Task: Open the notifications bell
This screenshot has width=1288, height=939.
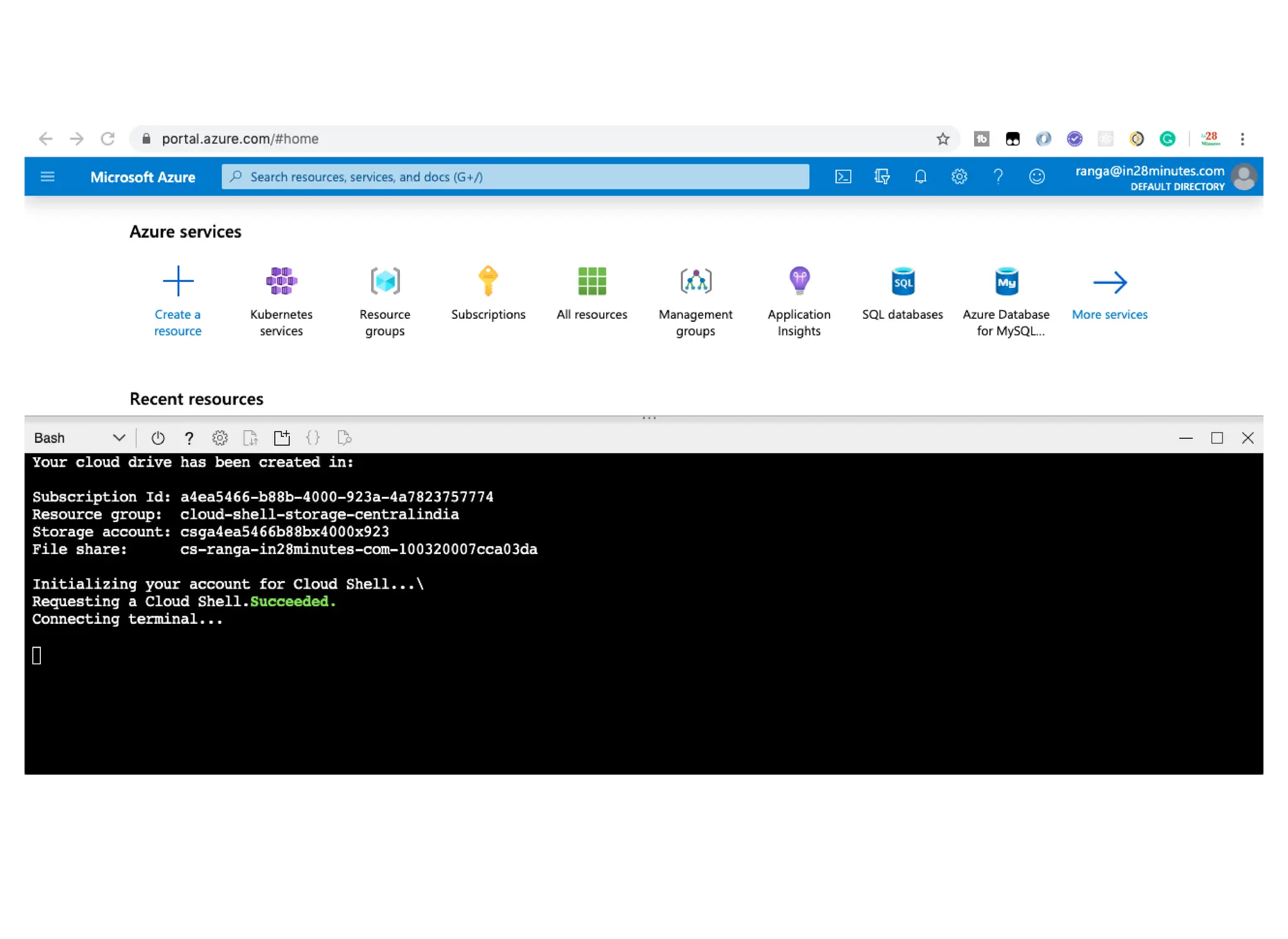Action: [x=920, y=177]
